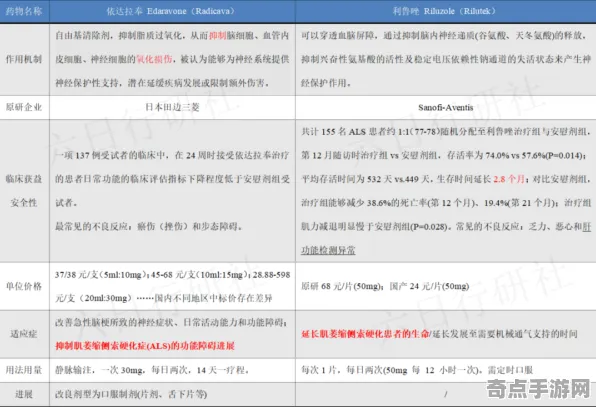Click the 作用机制 row label
Viewport: 596px width, 407px height.
(x=24, y=59)
